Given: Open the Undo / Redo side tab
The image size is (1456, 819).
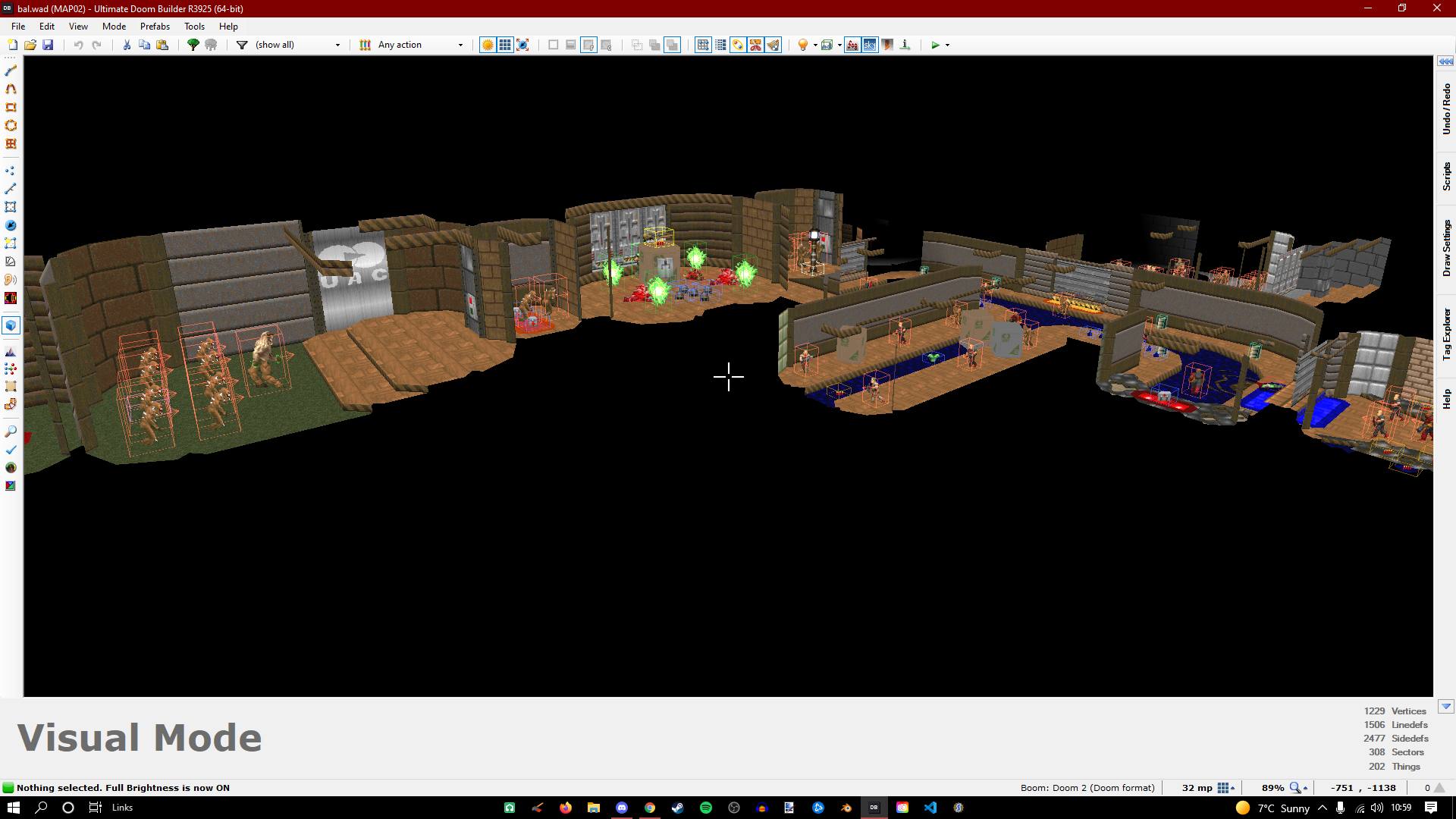Looking at the screenshot, I should [x=1446, y=109].
